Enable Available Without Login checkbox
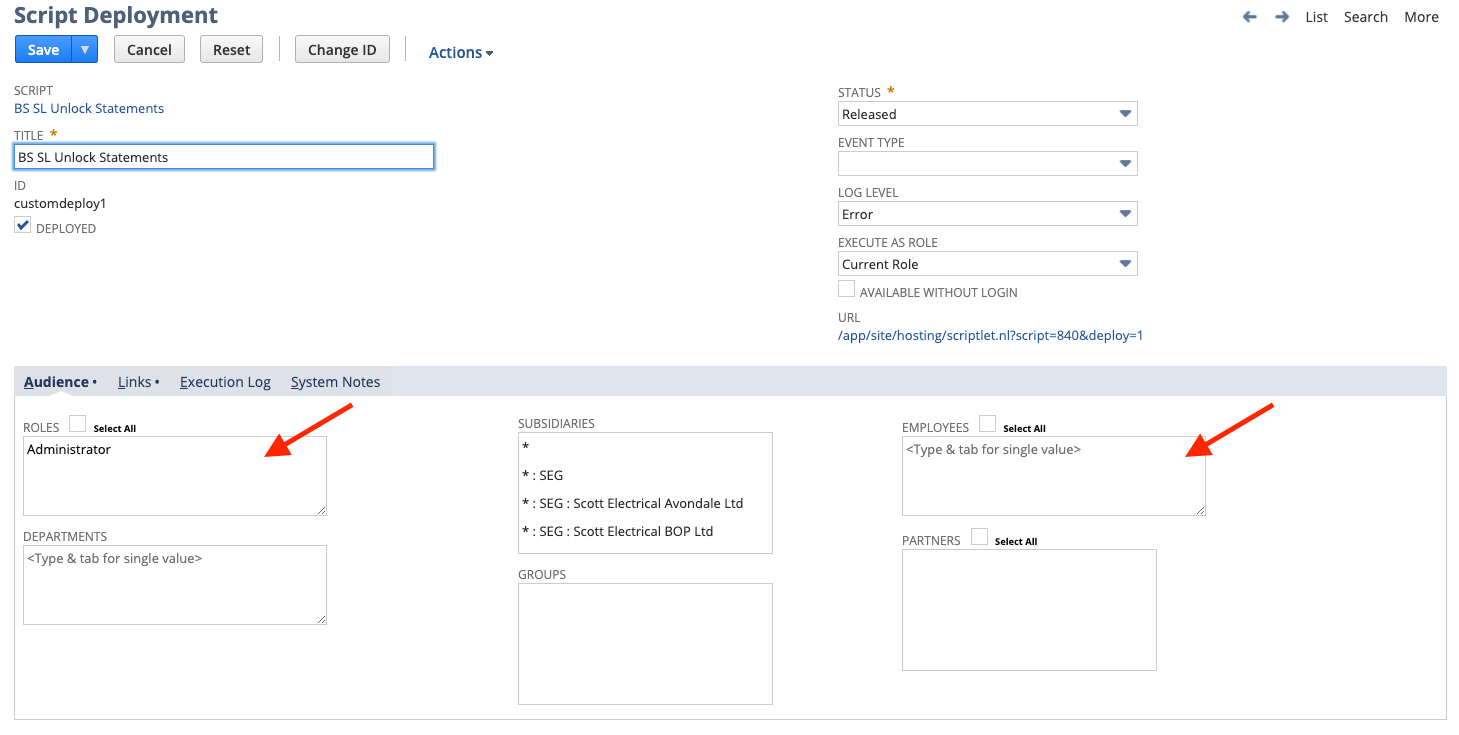This screenshot has height=735, width=1459. (x=846, y=289)
